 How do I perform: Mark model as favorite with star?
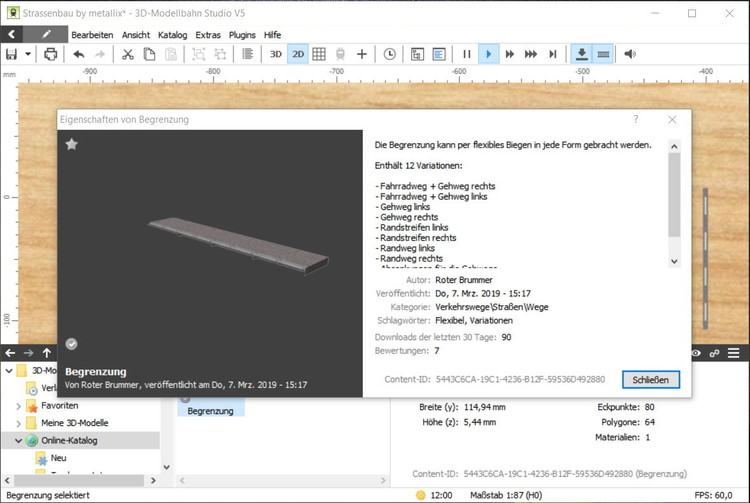[x=72, y=145]
